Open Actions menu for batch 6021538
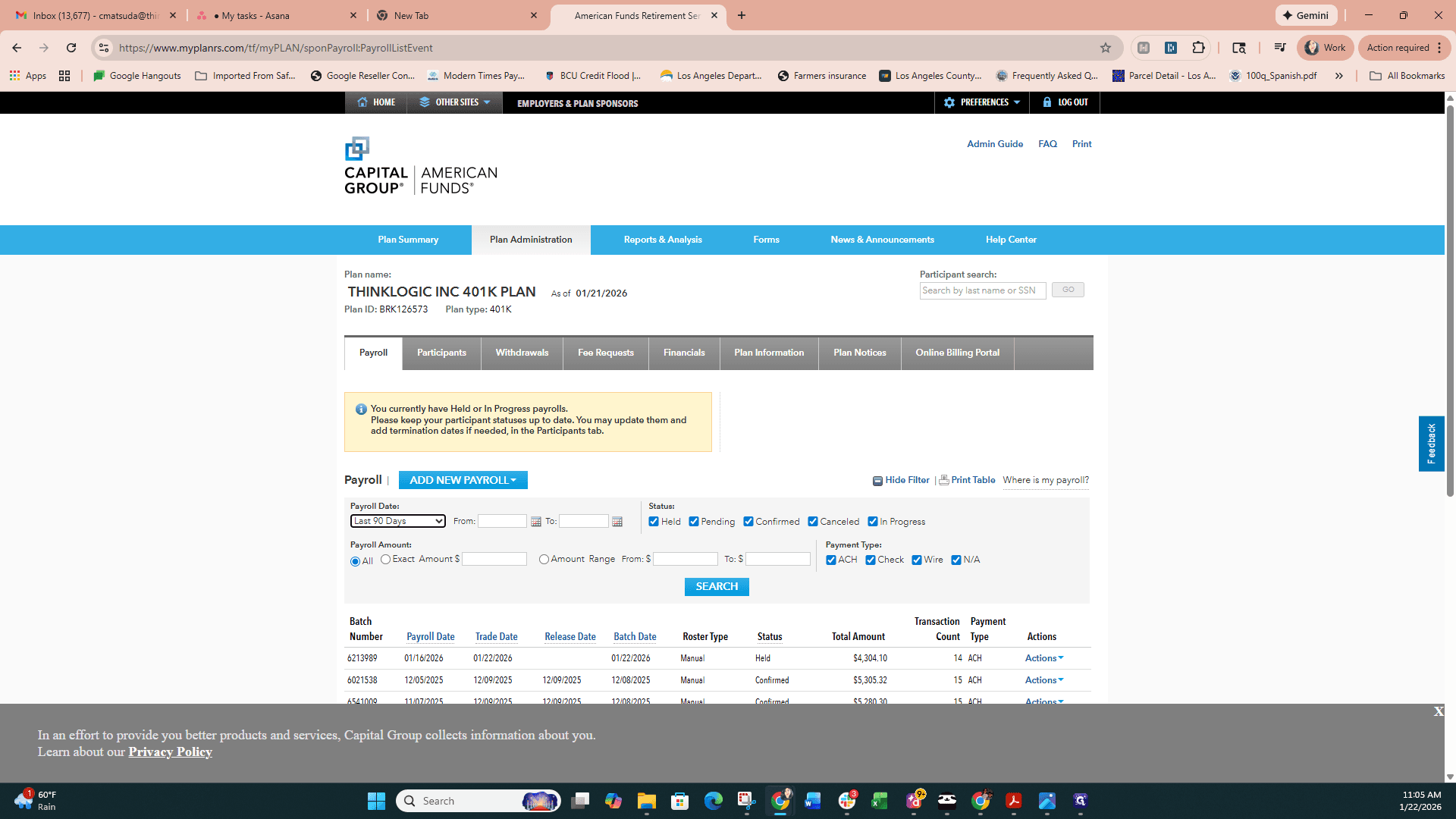The width and height of the screenshot is (1456, 819). (x=1044, y=680)
